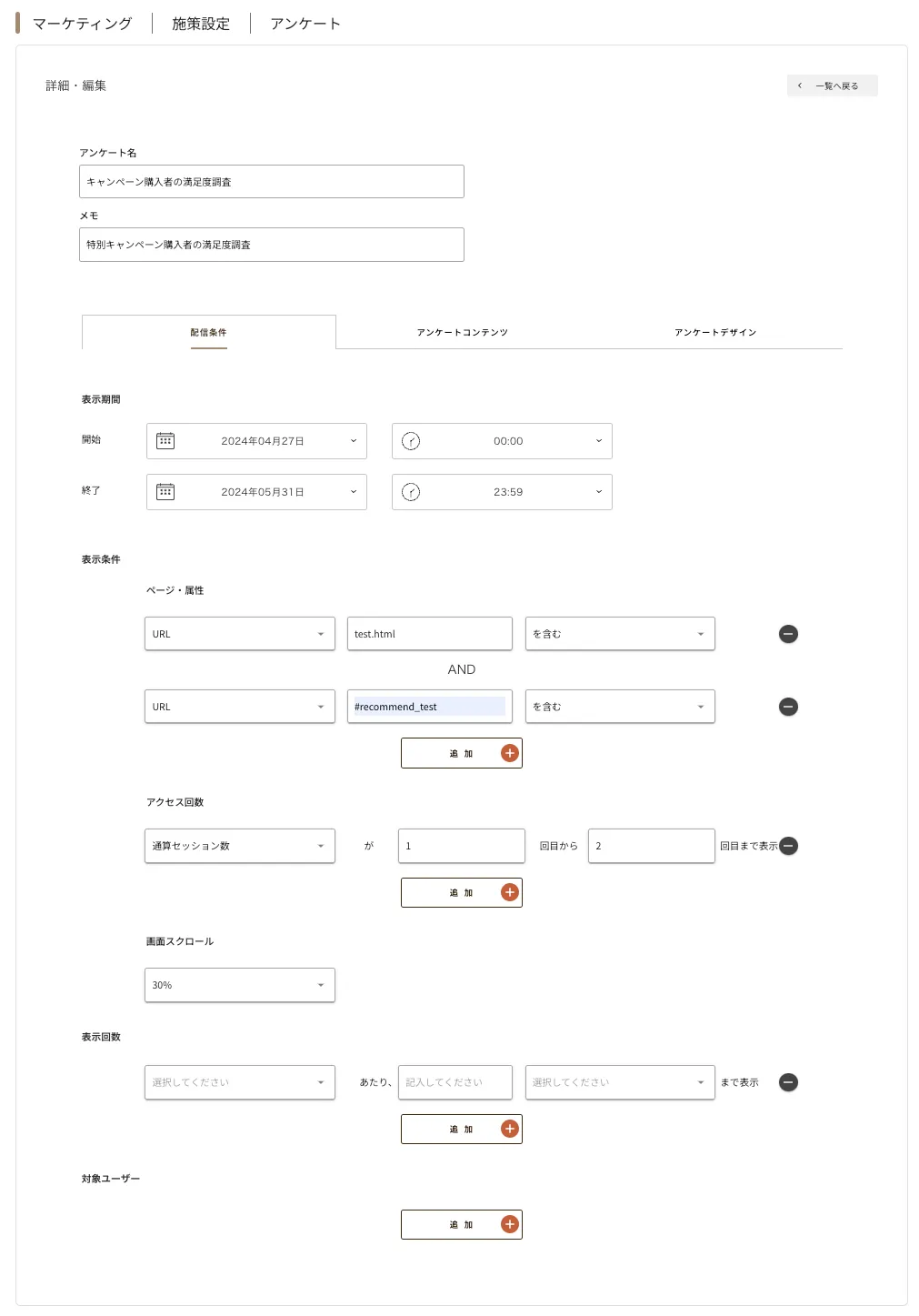Viewport: 919px width, 1316px height.
Task: Open the を含む dropdown for test.html
Action: [620, 634]
